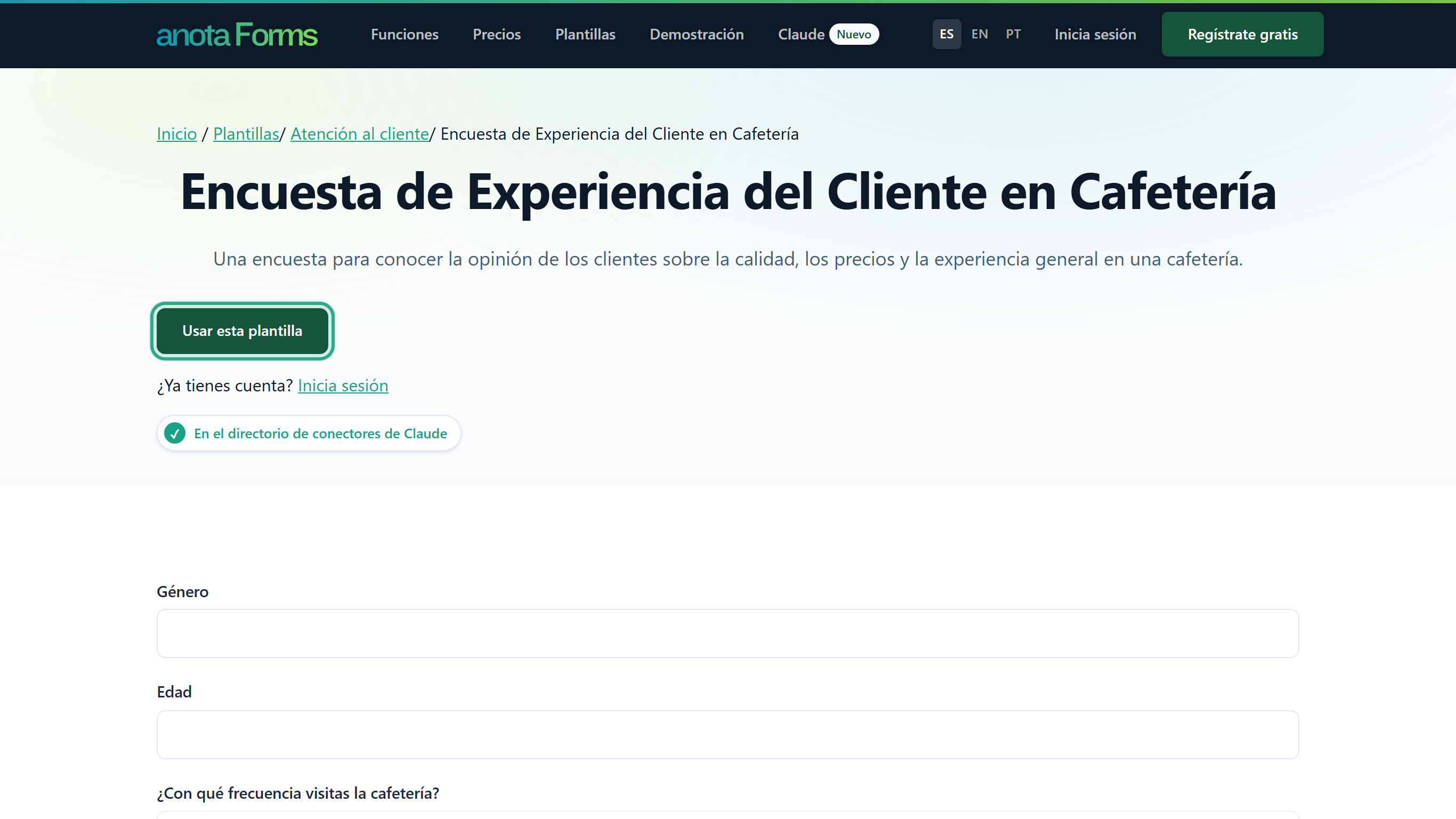Click the anota Forms logo
Image resolution: width=1456 pixels, height=819 pixels.
[x=237, y=35]
